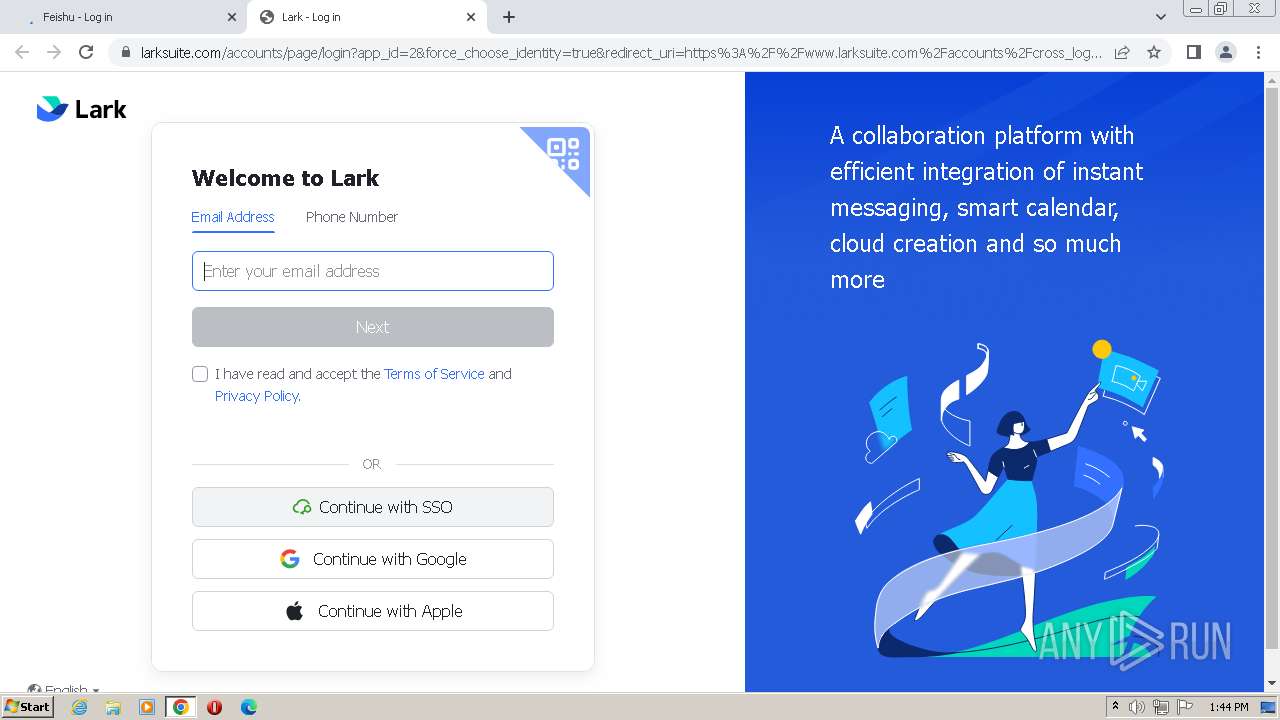Focus the email address input field

373,271
